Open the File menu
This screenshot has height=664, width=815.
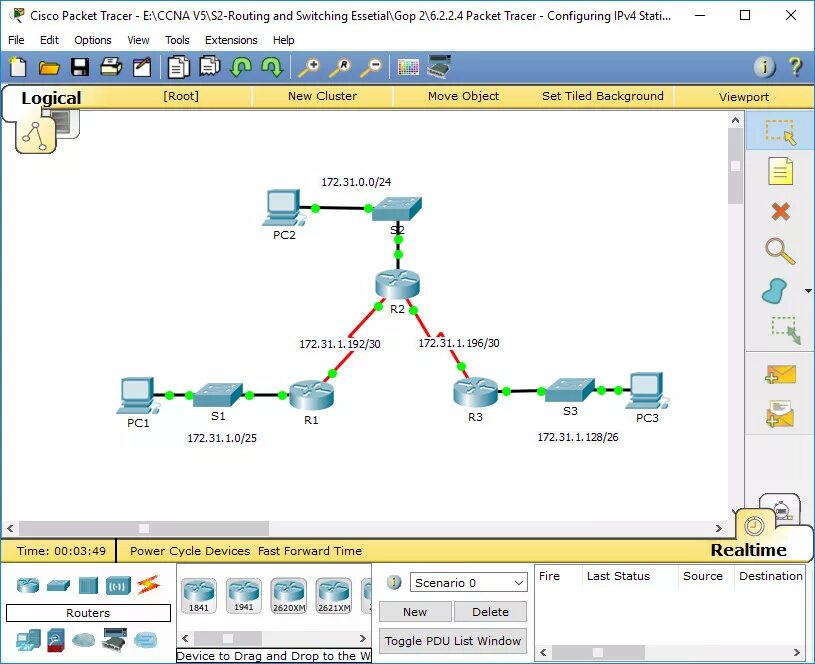tap(16, 40)
